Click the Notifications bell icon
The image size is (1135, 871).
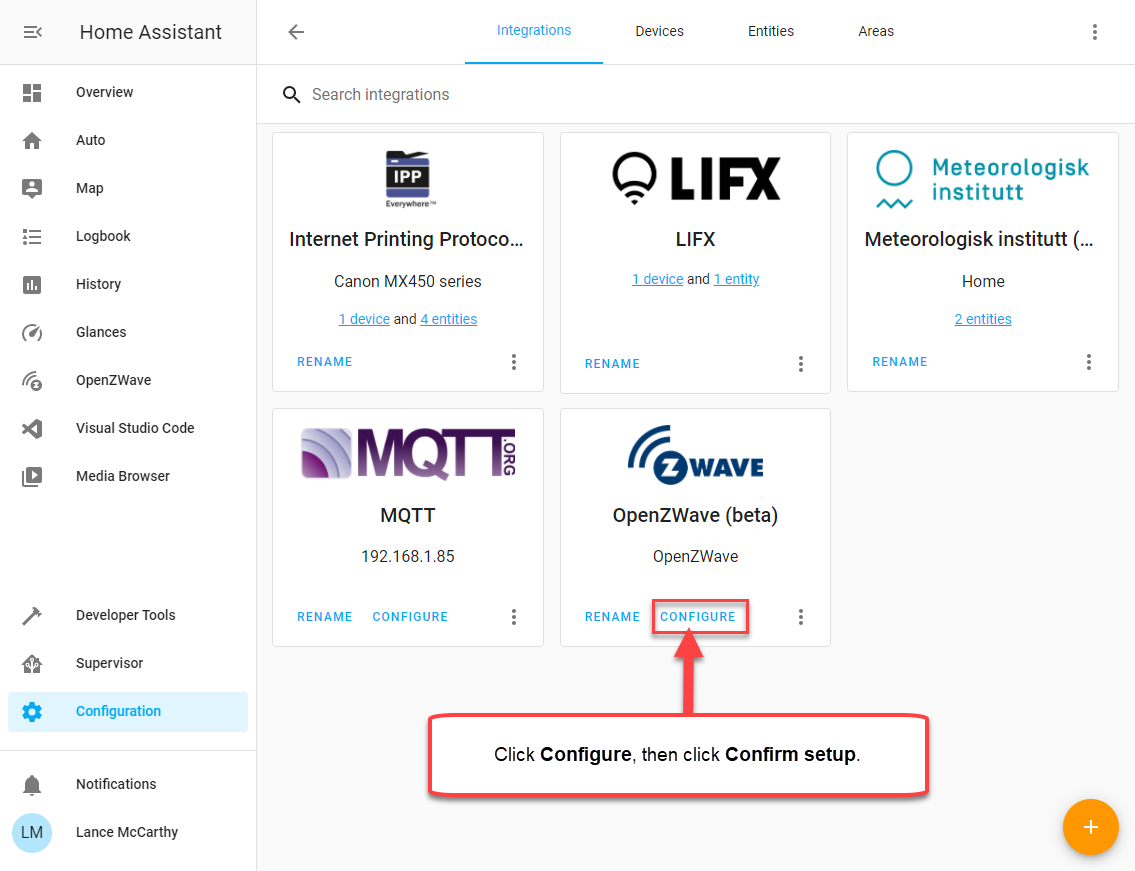[x=32, y=785]
